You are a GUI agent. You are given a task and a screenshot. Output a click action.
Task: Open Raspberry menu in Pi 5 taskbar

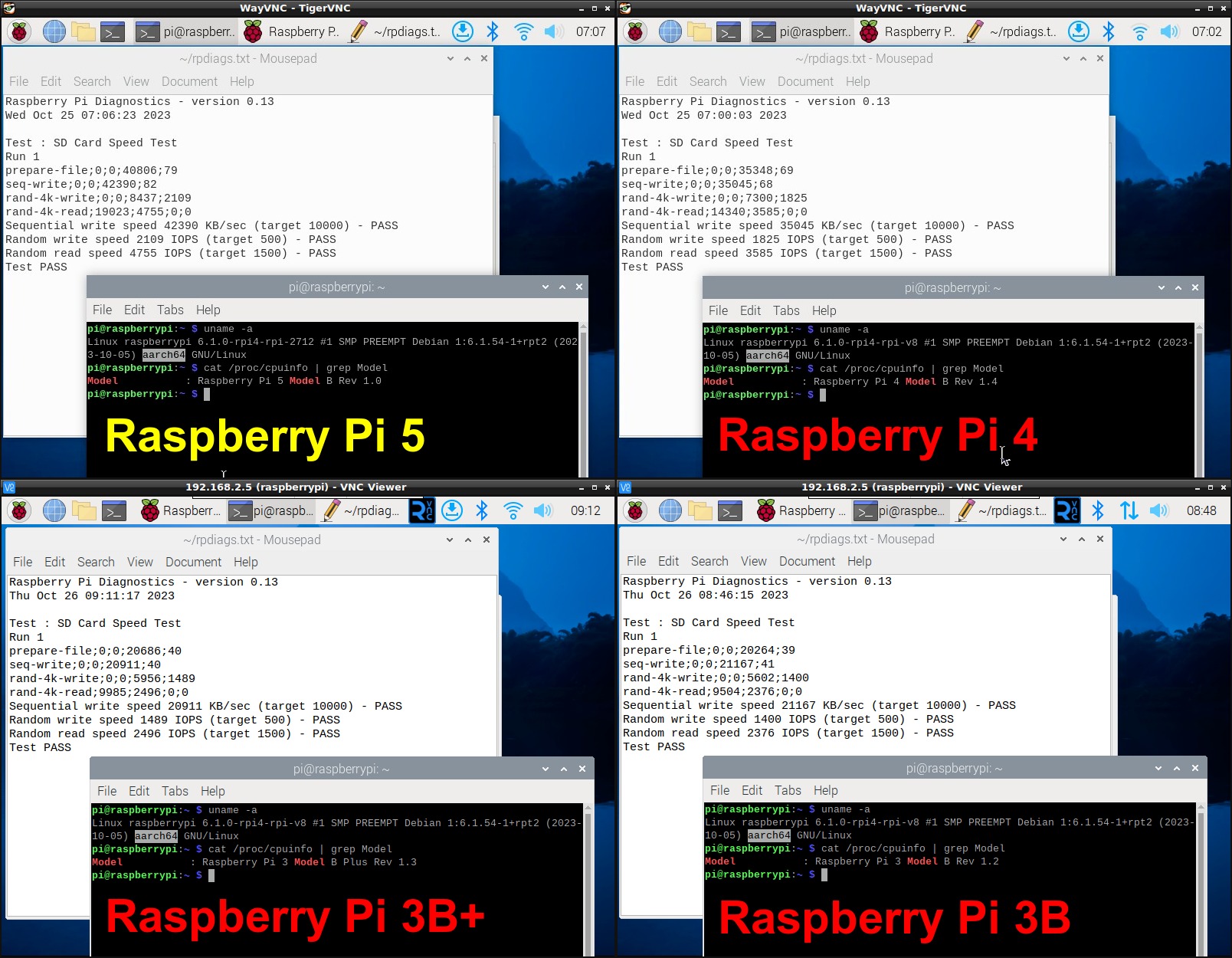(20, 31)
